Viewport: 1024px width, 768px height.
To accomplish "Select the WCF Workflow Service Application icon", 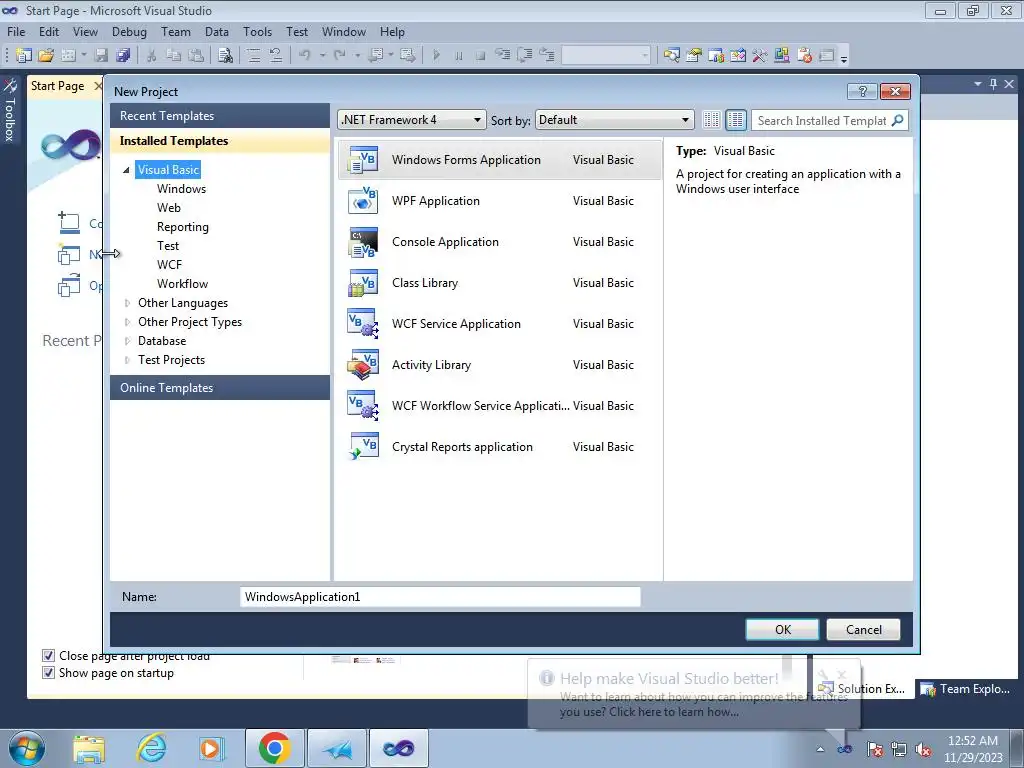I will [x=363, y=406].
